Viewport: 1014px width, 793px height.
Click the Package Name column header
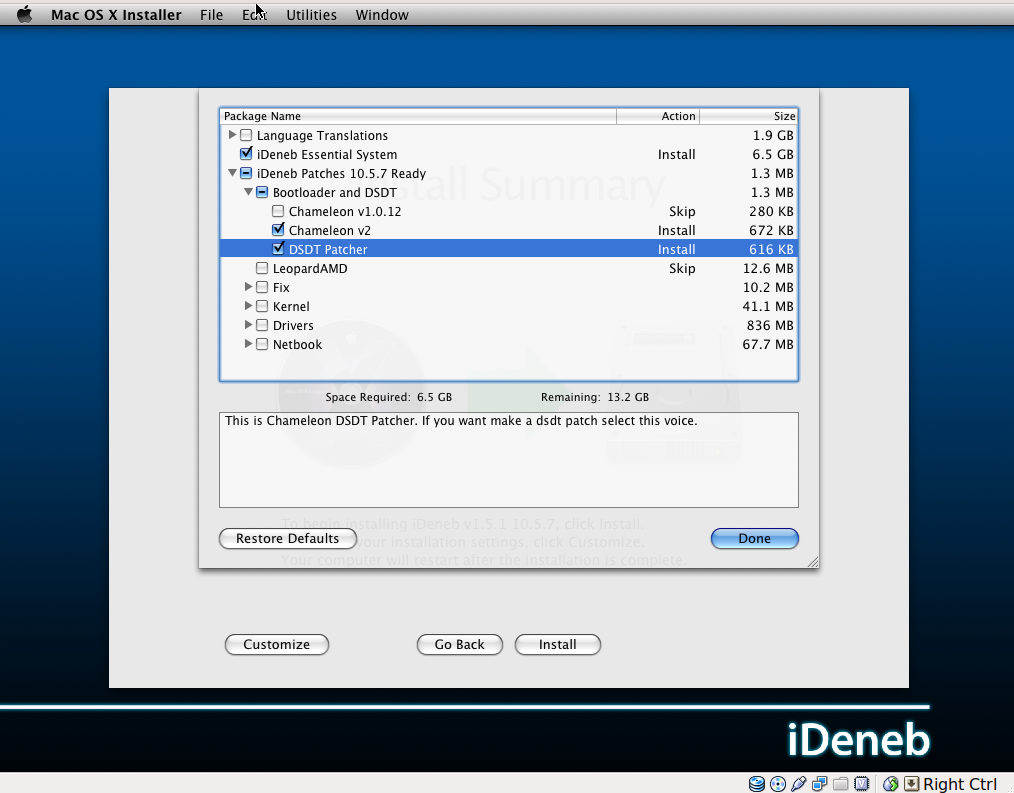click(418, 116)
